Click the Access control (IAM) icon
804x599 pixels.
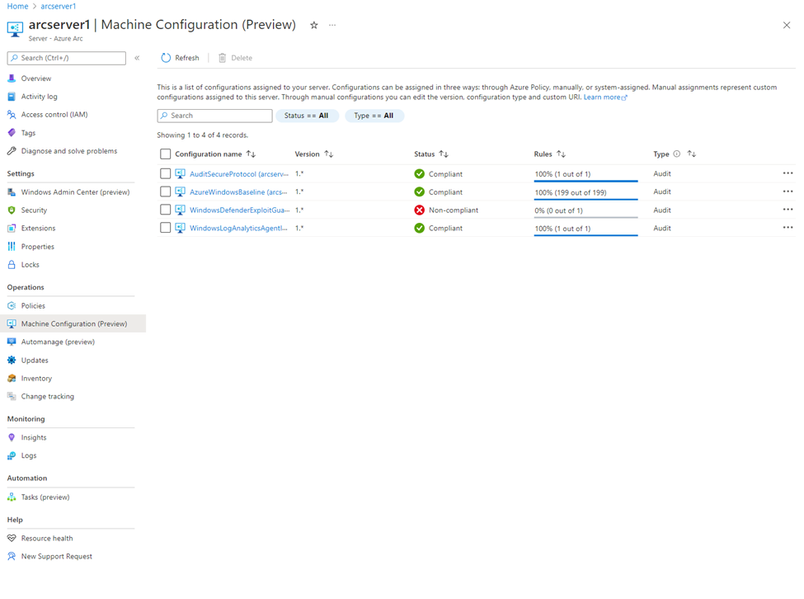(x=11, y=115)
